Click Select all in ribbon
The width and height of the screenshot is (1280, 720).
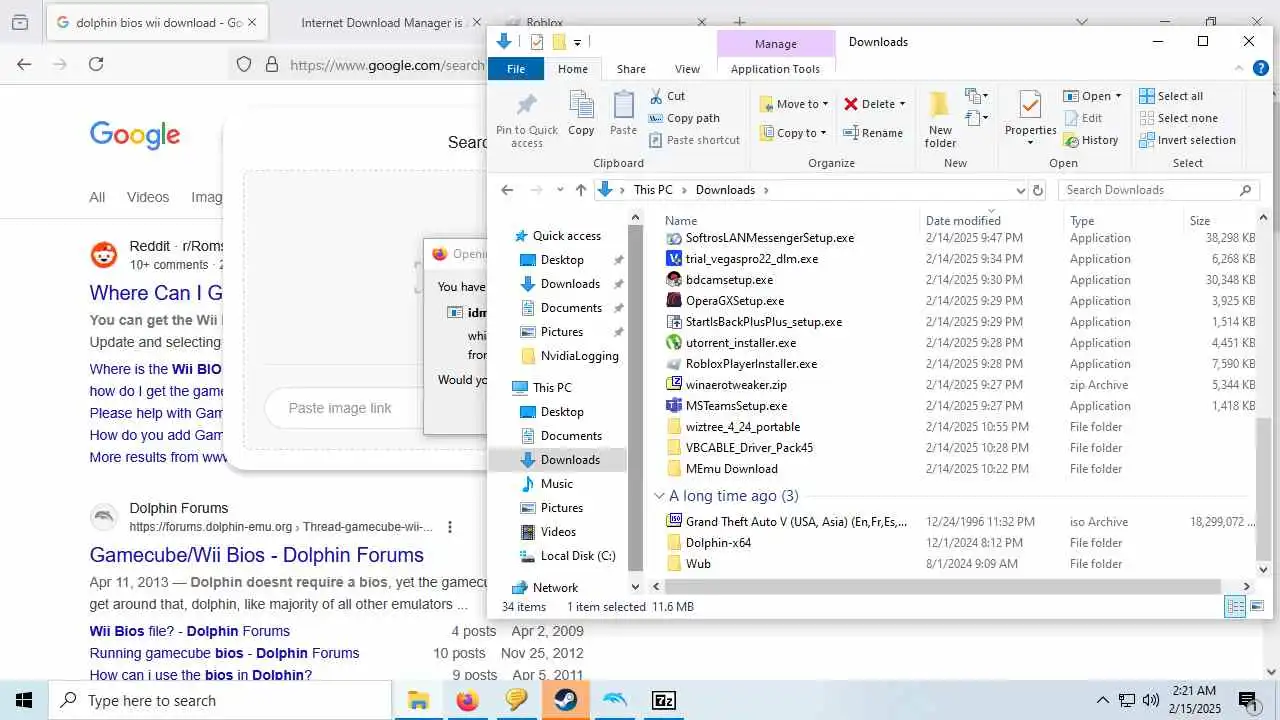coord(1171,96)
